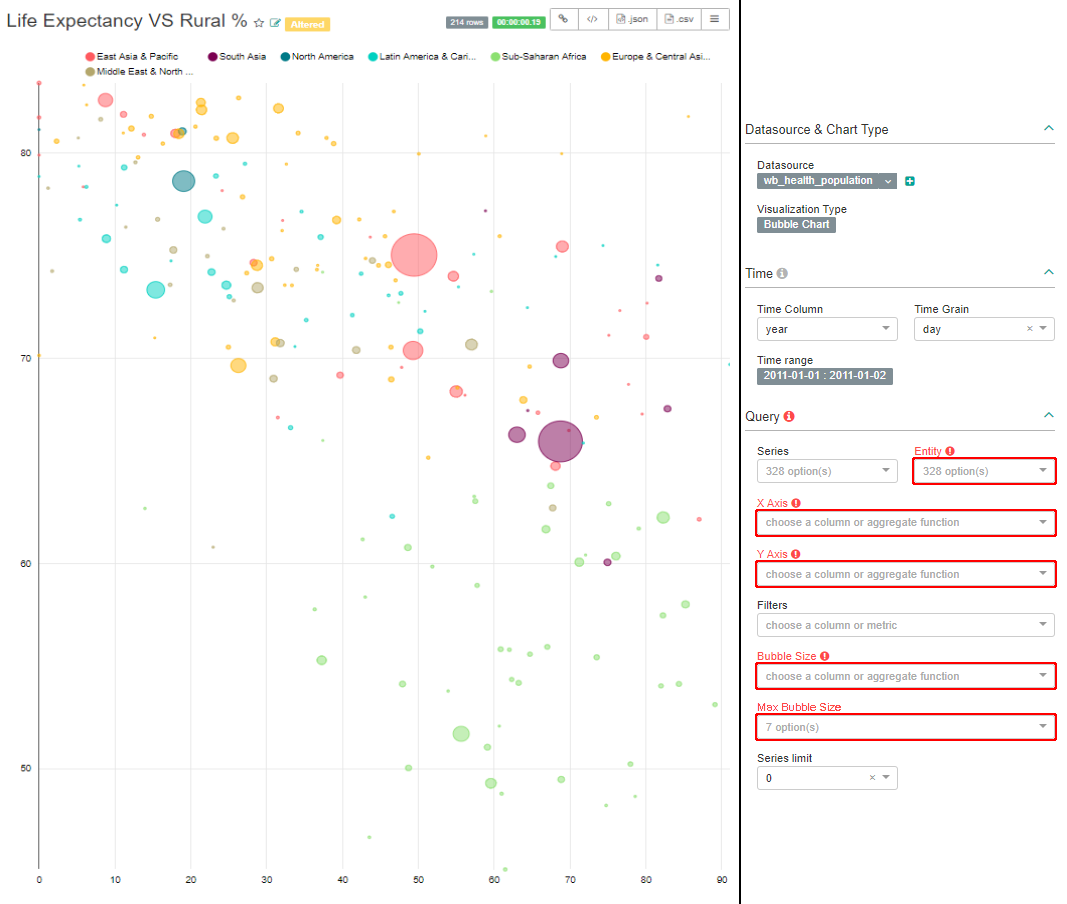The height and width of the screenshot is (904, 1067).
Task: Open the Time Column dropdown
Action: pos(827,328)
